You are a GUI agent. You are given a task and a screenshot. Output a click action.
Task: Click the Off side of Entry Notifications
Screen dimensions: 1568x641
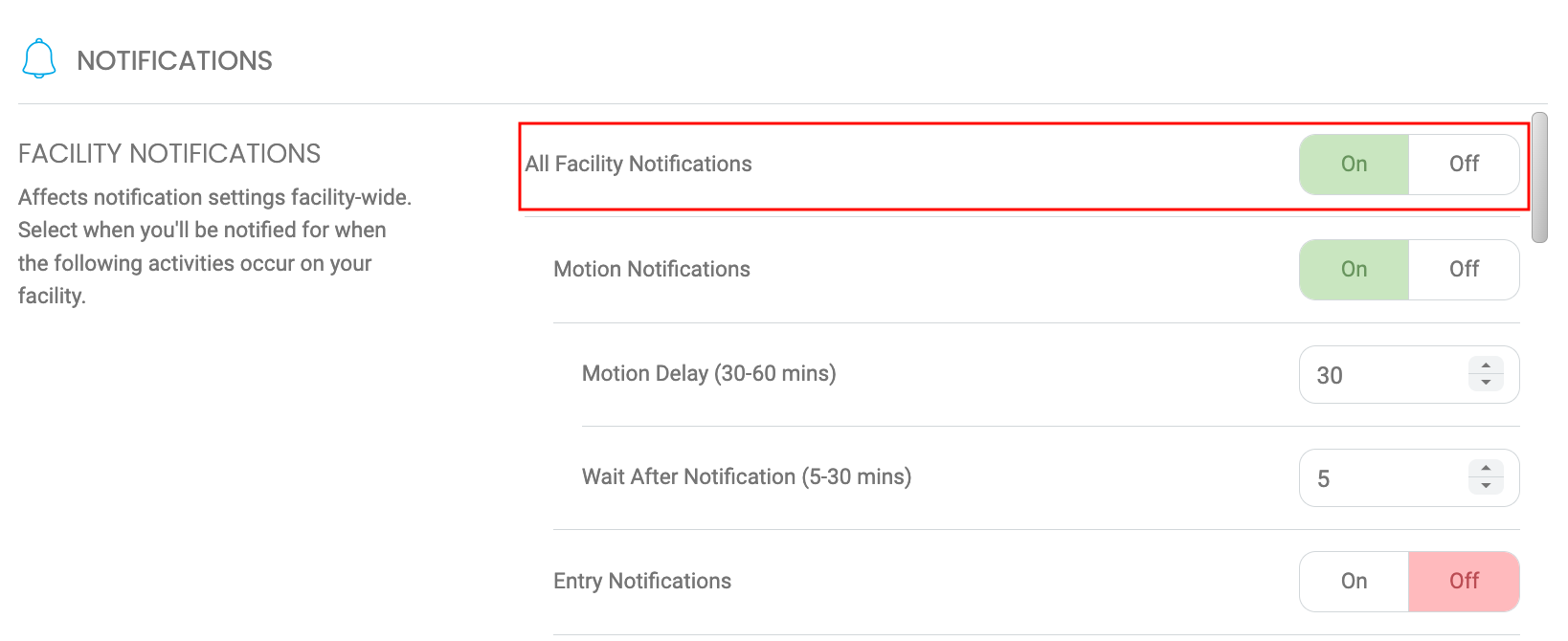coord(1464,581)
